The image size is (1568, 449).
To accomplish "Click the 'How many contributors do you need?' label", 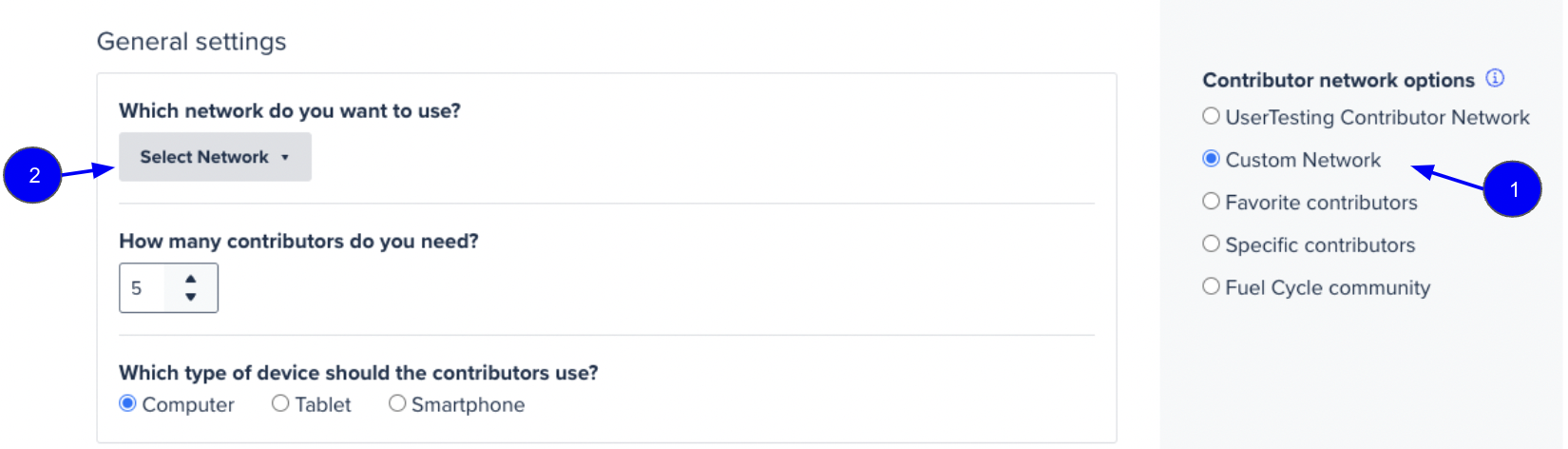I will click(x=298, y=242).
